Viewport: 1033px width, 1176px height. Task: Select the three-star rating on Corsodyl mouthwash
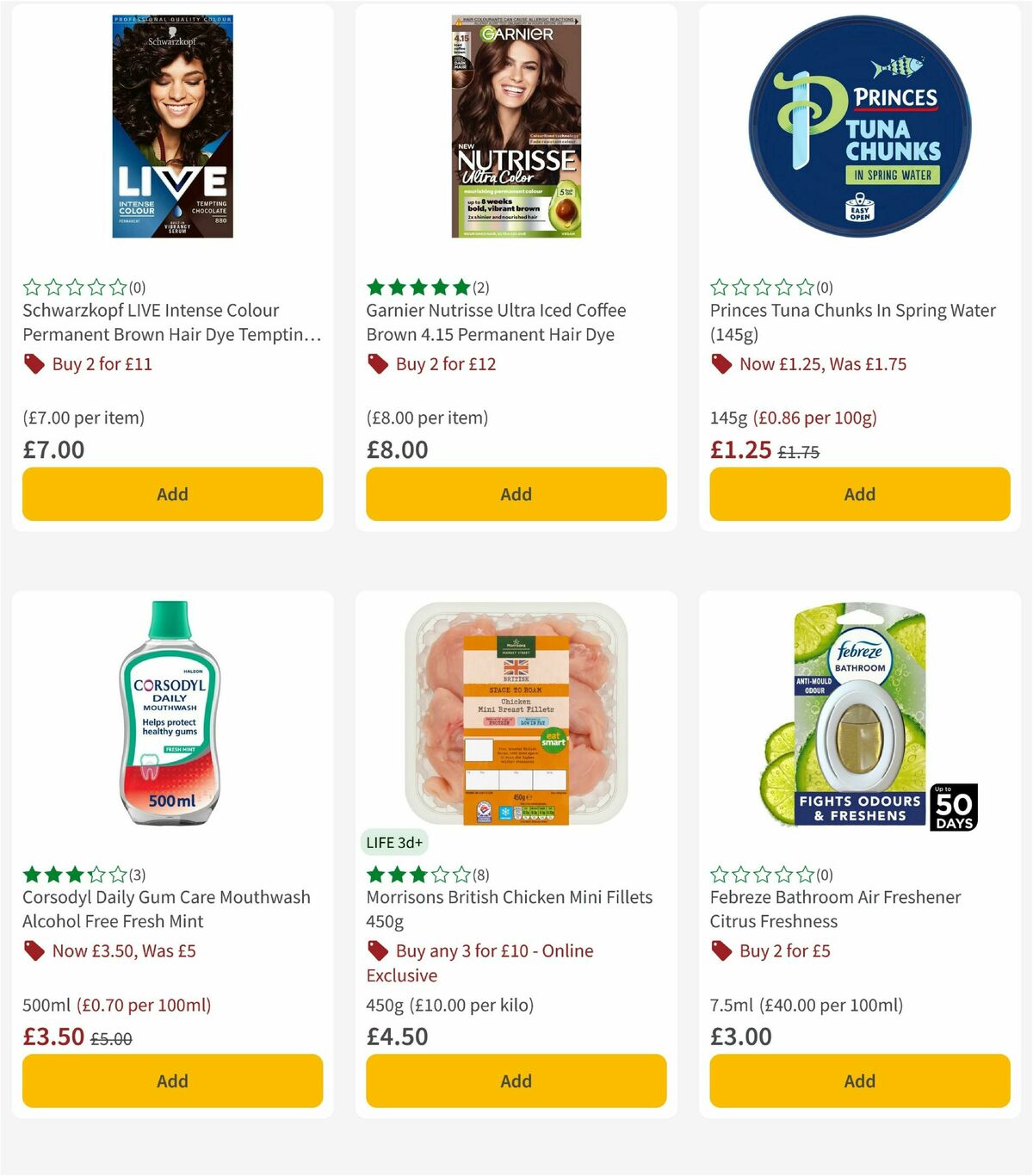pyautogui.click(x=73, y=875)
